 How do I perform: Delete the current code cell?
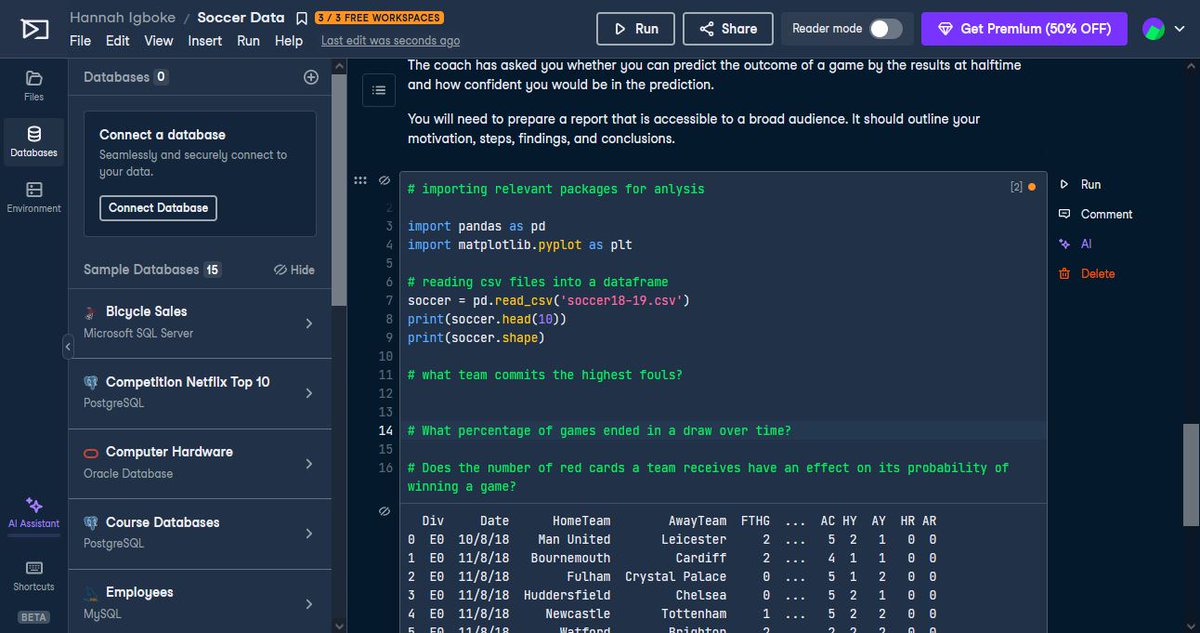tap(1086, 274)
